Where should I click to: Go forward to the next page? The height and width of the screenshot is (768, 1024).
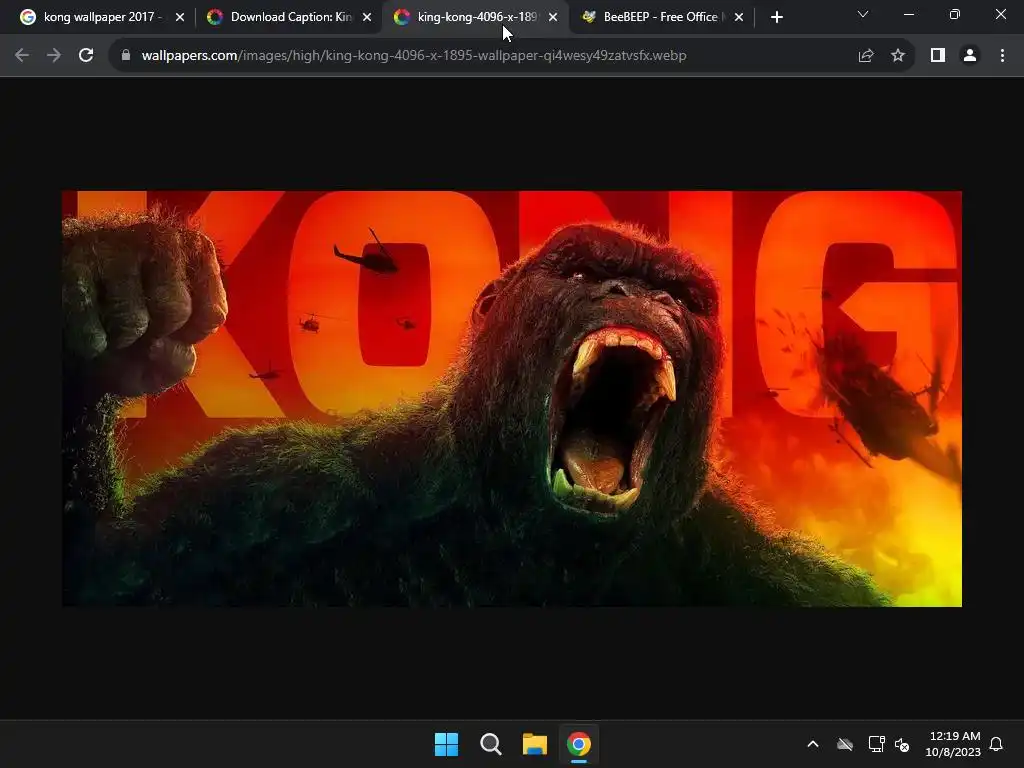(54, 56)
